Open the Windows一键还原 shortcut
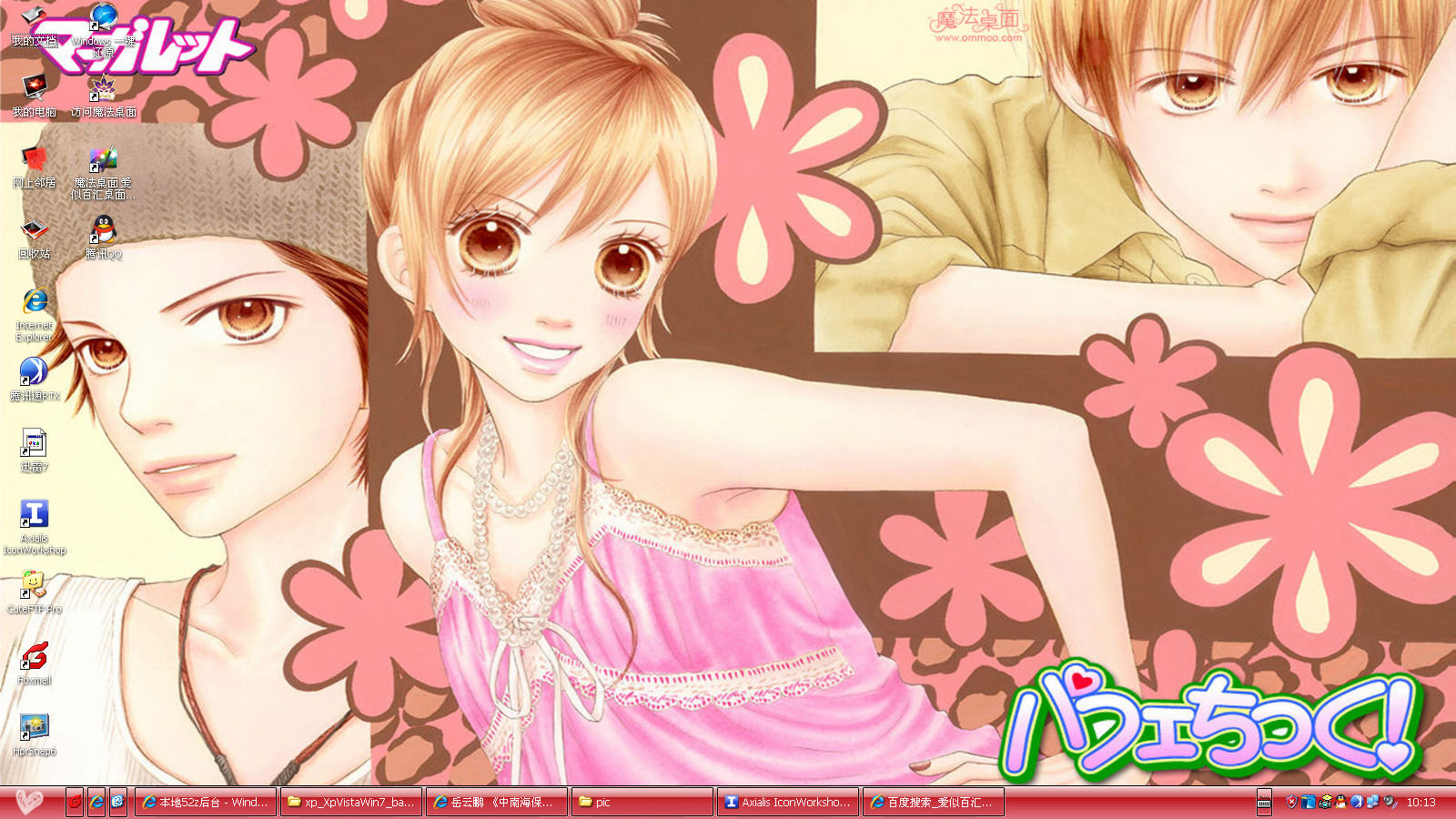Viewport: 1456px width, 819px height. pos(103,29)
